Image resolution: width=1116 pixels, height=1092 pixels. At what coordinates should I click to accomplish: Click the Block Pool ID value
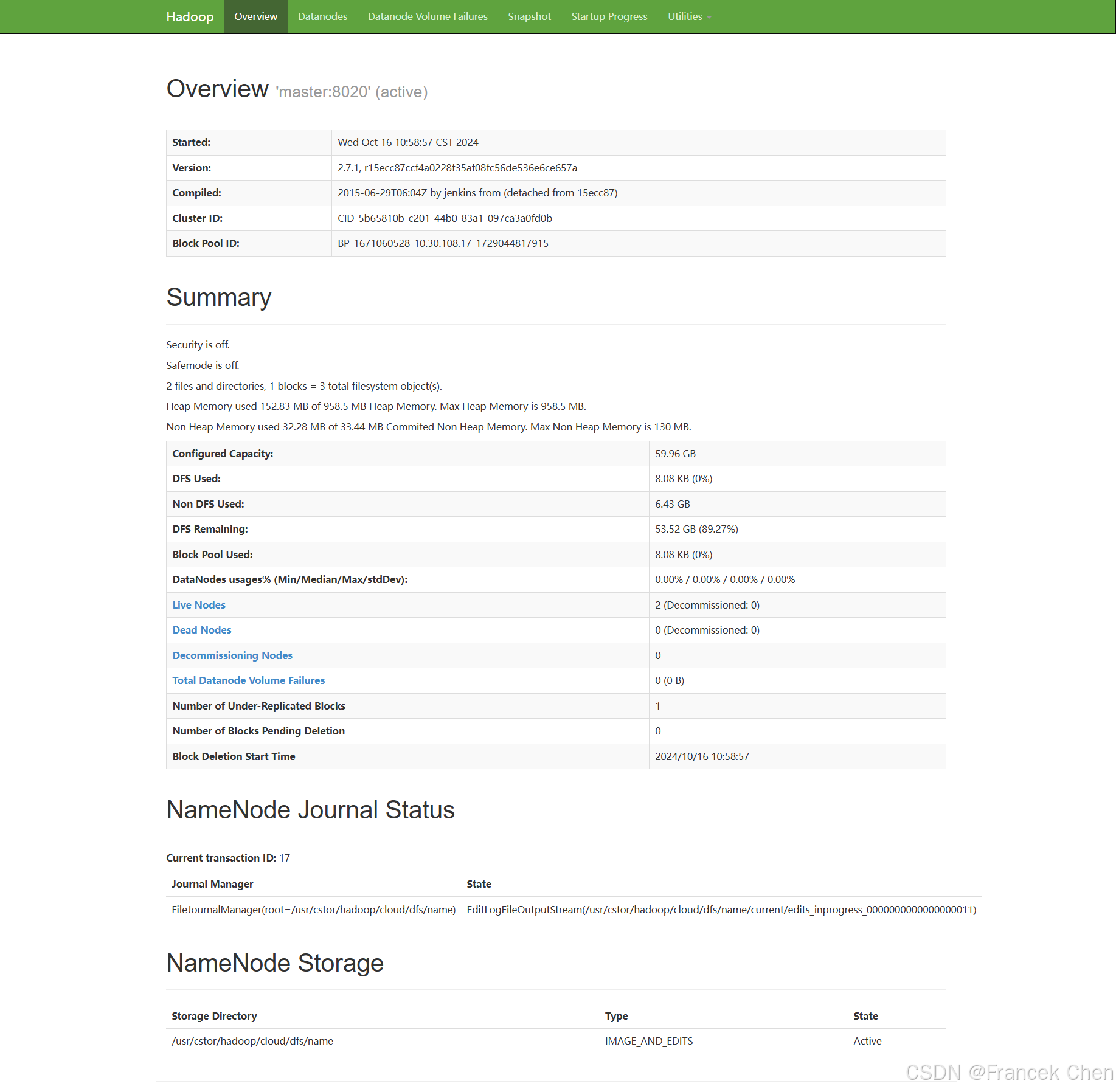coord(443,243)
